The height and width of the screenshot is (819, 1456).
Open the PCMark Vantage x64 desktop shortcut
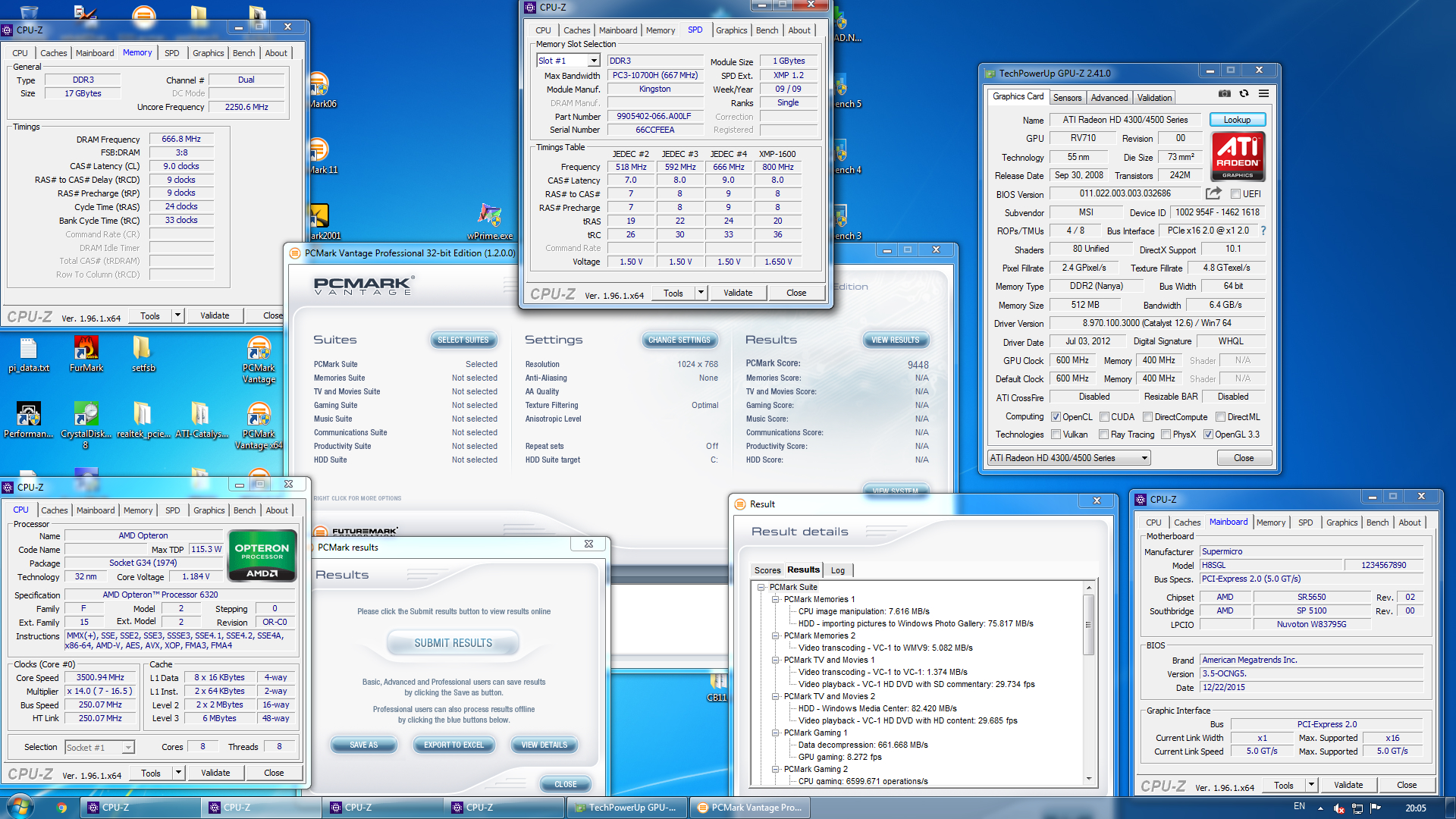[x=259, y=426]
